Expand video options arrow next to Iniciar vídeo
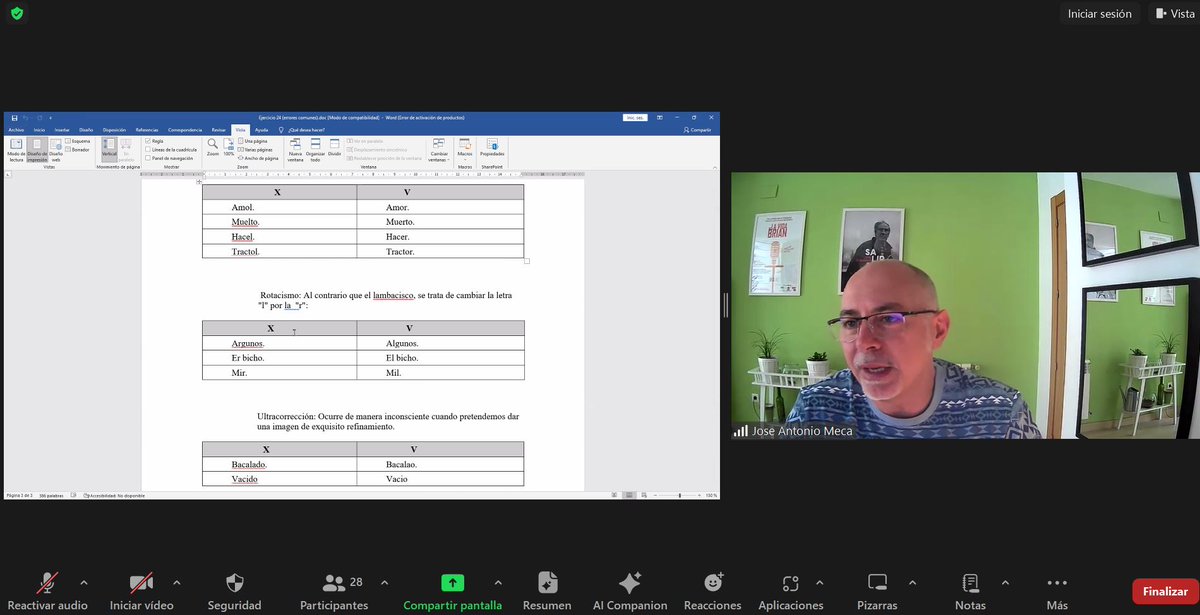The width and height of the screenshot is (1200, 615). tap(177, 582)
